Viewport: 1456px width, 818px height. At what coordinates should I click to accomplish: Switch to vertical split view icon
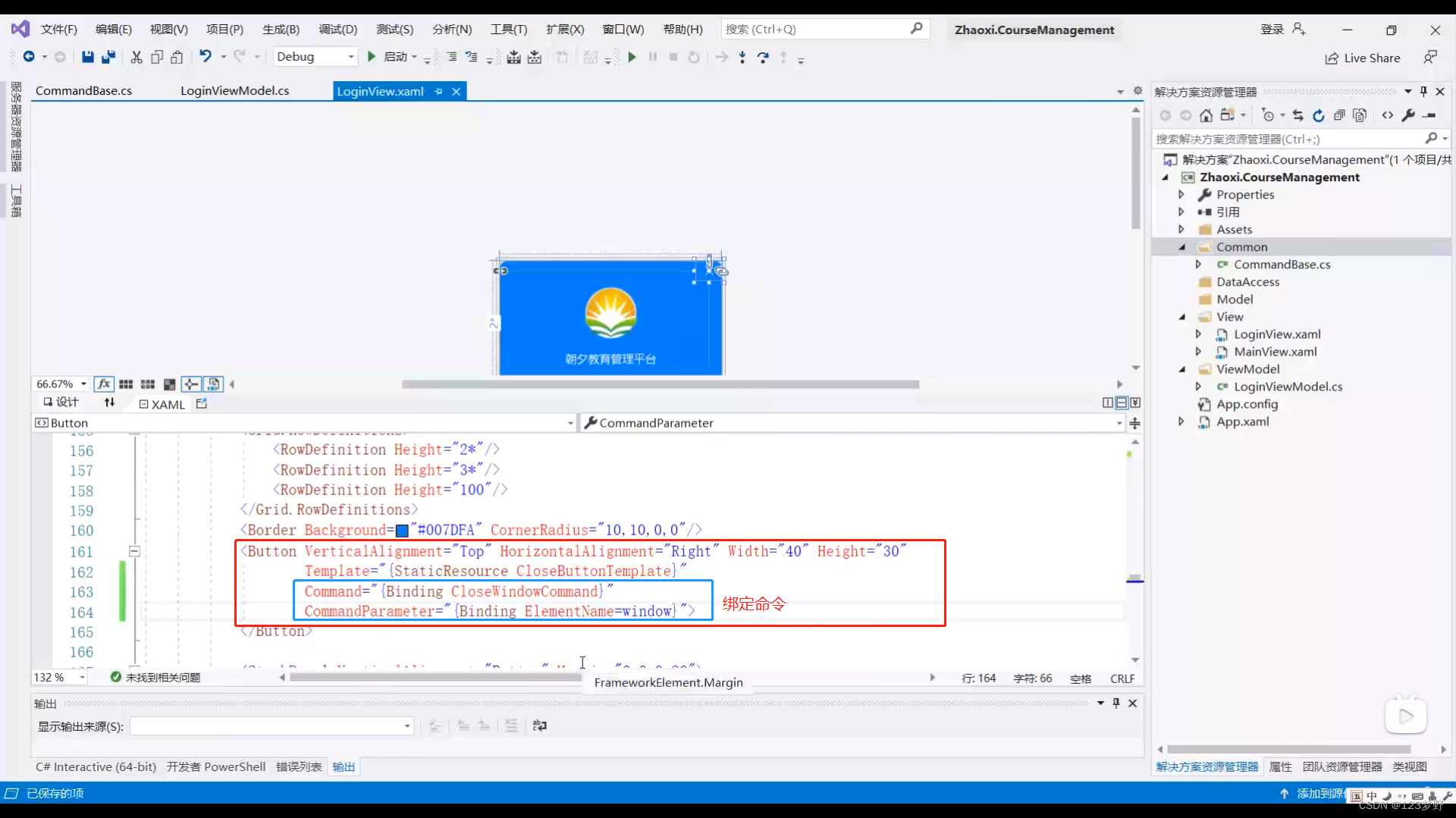coord(1108,403)
